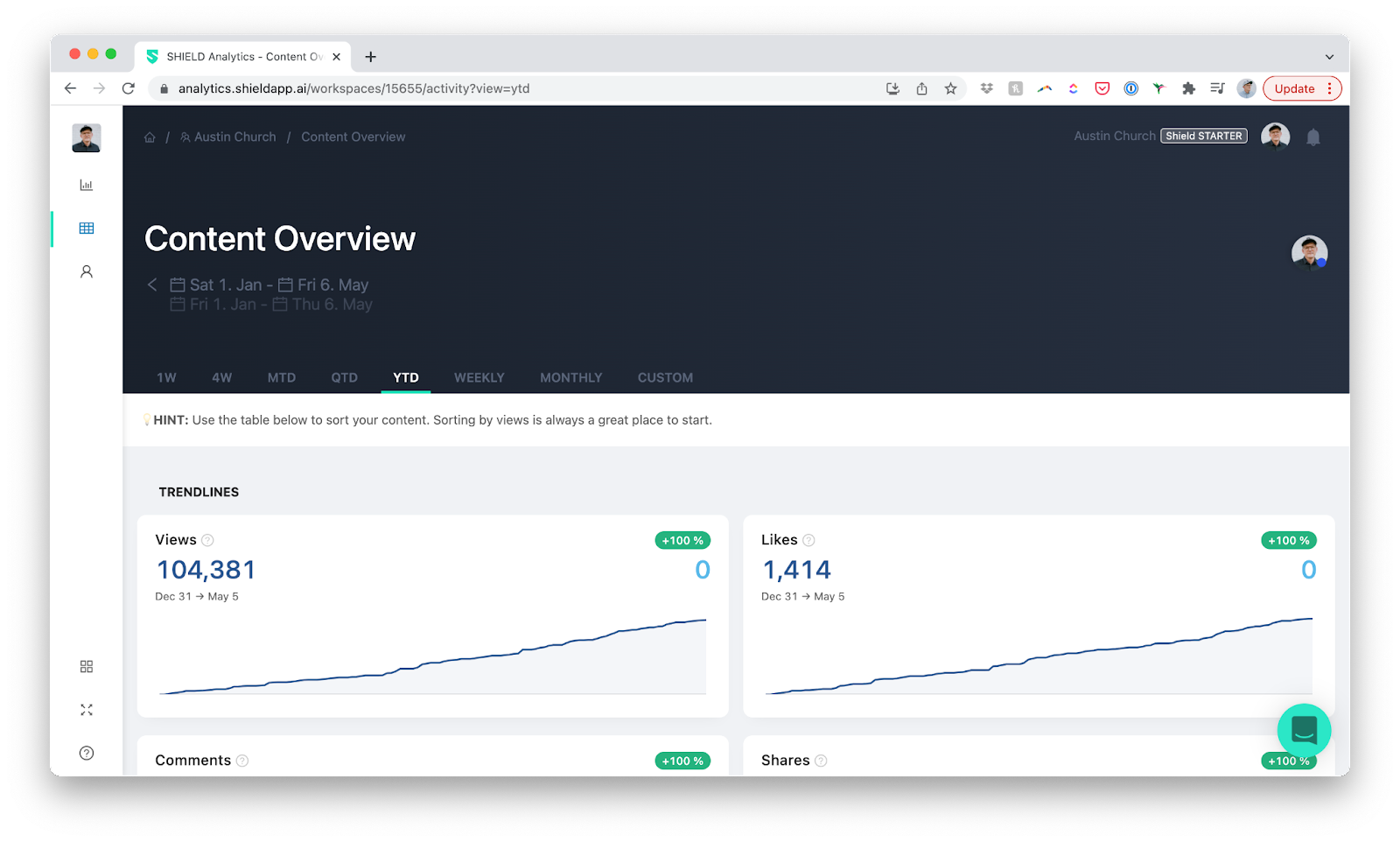Select the QTD range tab
The width and height of the screenshot is (1400, 842).
(x=345, y=377)
